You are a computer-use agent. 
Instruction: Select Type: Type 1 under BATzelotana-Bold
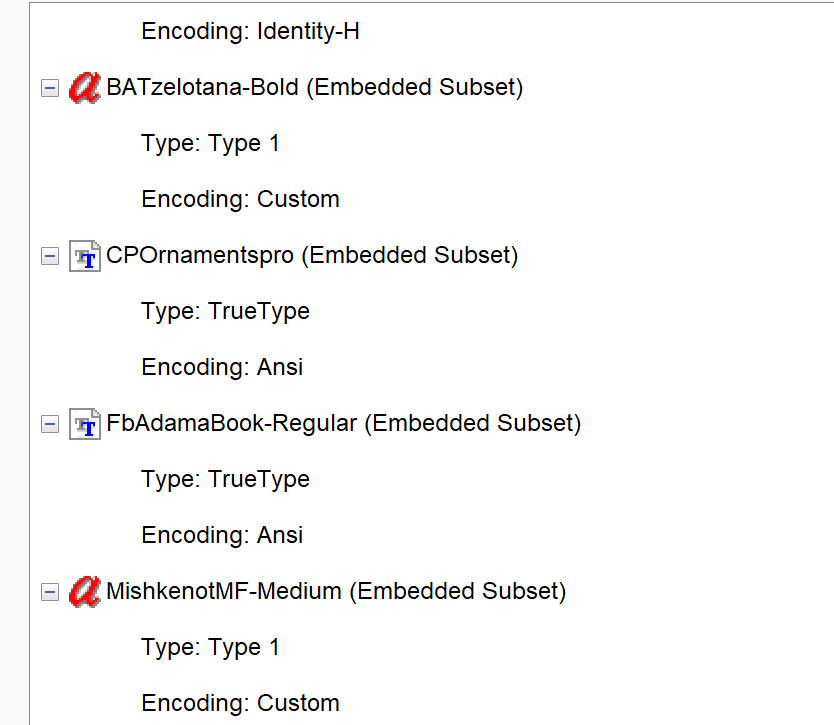click(x=210, y=144)
